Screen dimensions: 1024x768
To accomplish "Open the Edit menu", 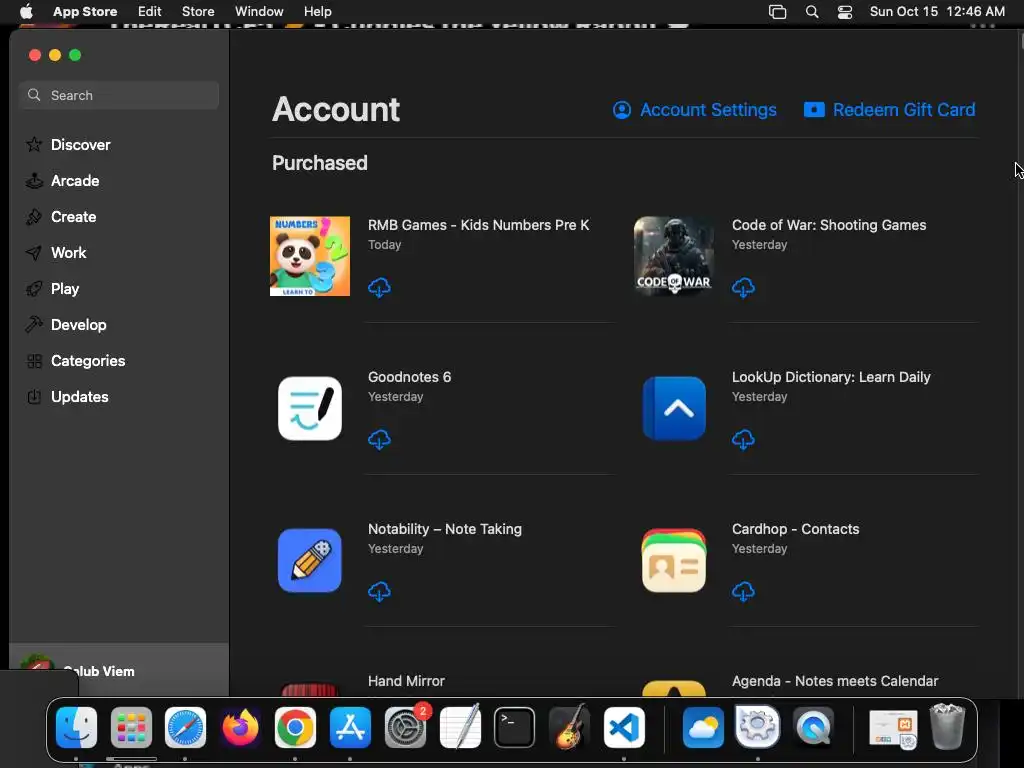I will [150, 12].
